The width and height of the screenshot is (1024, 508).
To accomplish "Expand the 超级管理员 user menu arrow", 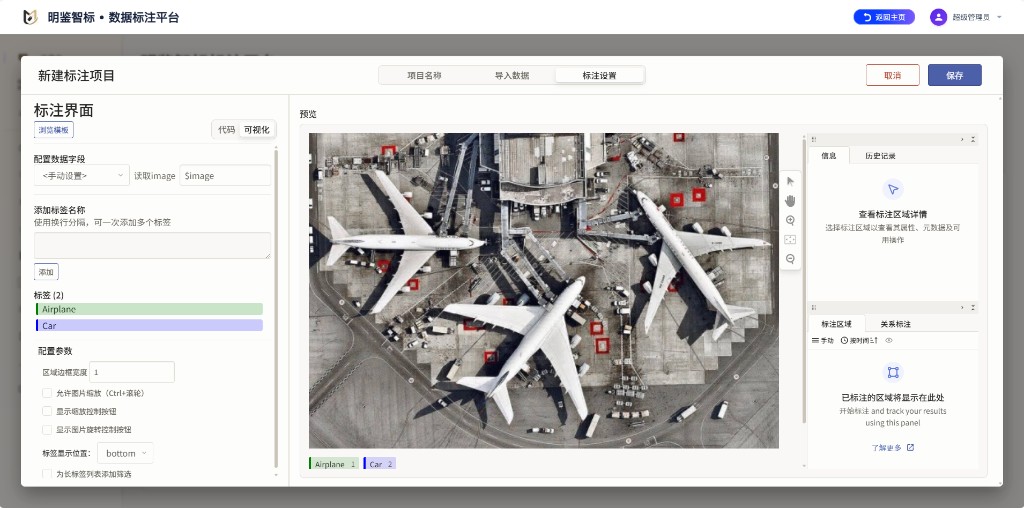I will (999, 18).
